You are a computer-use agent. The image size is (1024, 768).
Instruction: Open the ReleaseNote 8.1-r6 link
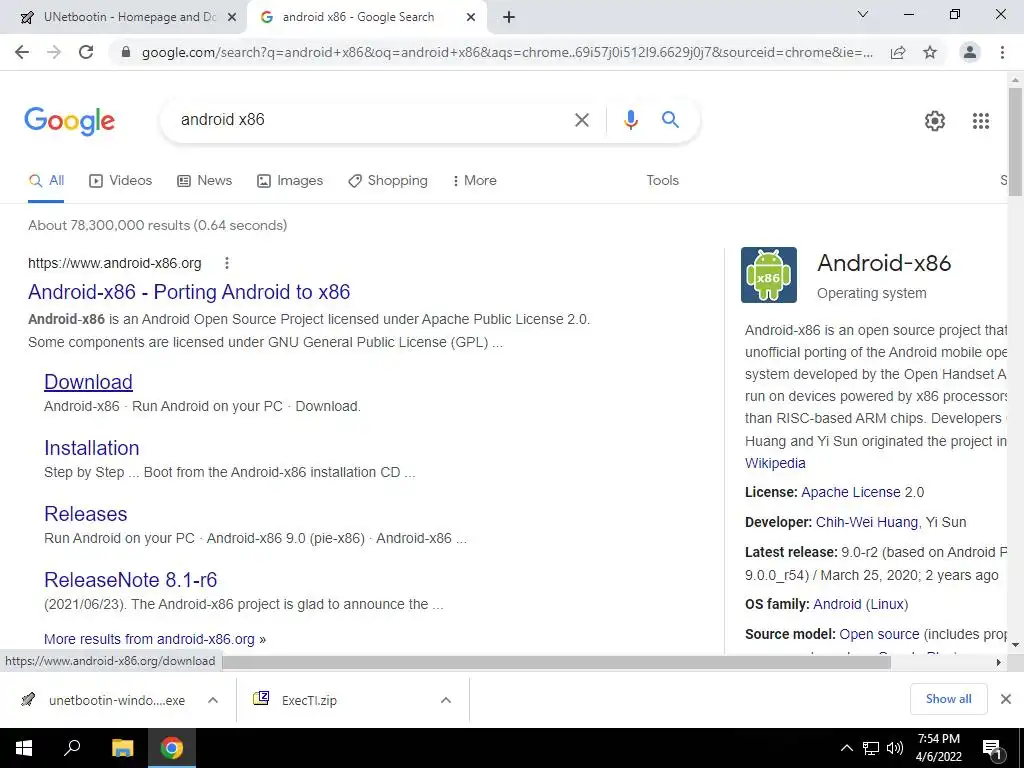tap(130, 580)
